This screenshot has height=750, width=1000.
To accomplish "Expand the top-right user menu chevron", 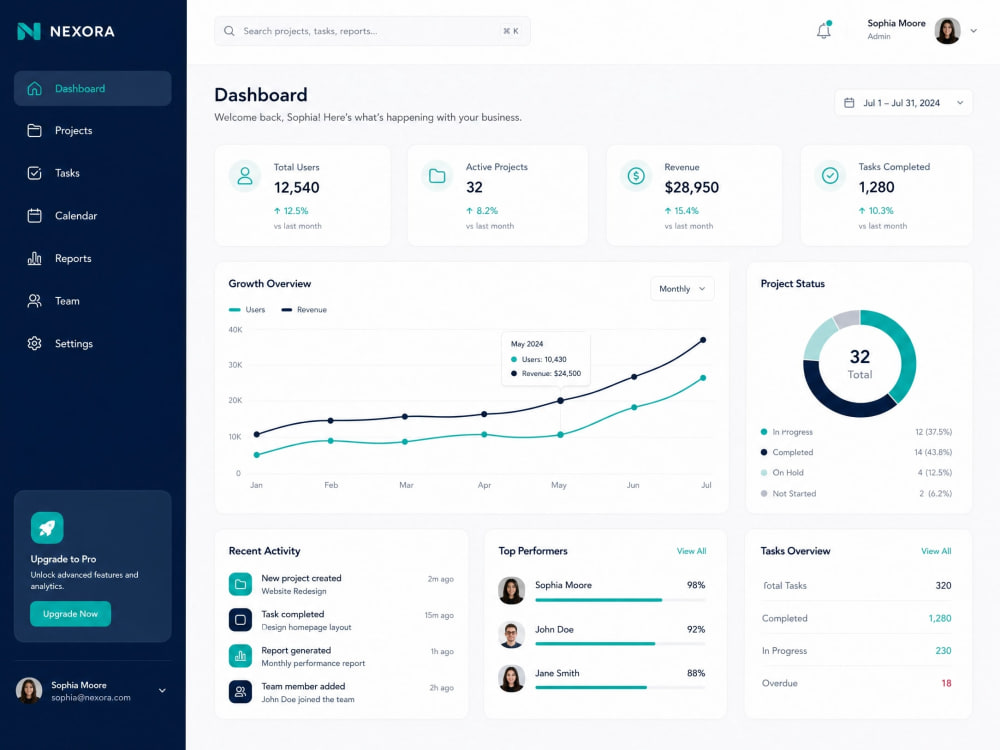I will click(973, 31).
